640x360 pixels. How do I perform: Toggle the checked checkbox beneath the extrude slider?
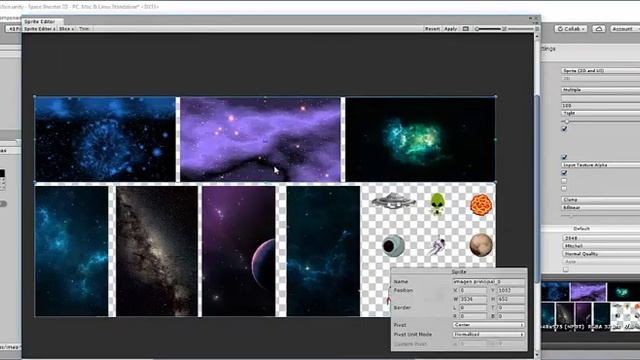tap(564, 129)
